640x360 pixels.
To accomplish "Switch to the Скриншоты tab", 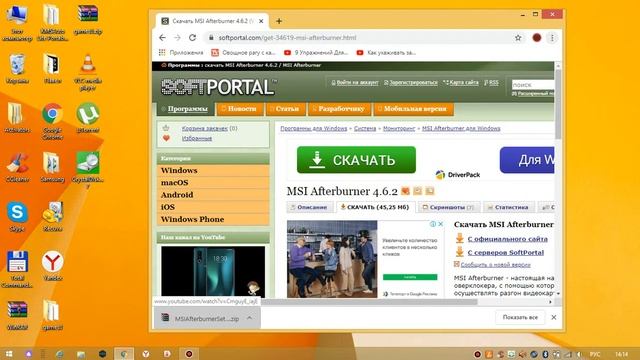I will [449, 207].
